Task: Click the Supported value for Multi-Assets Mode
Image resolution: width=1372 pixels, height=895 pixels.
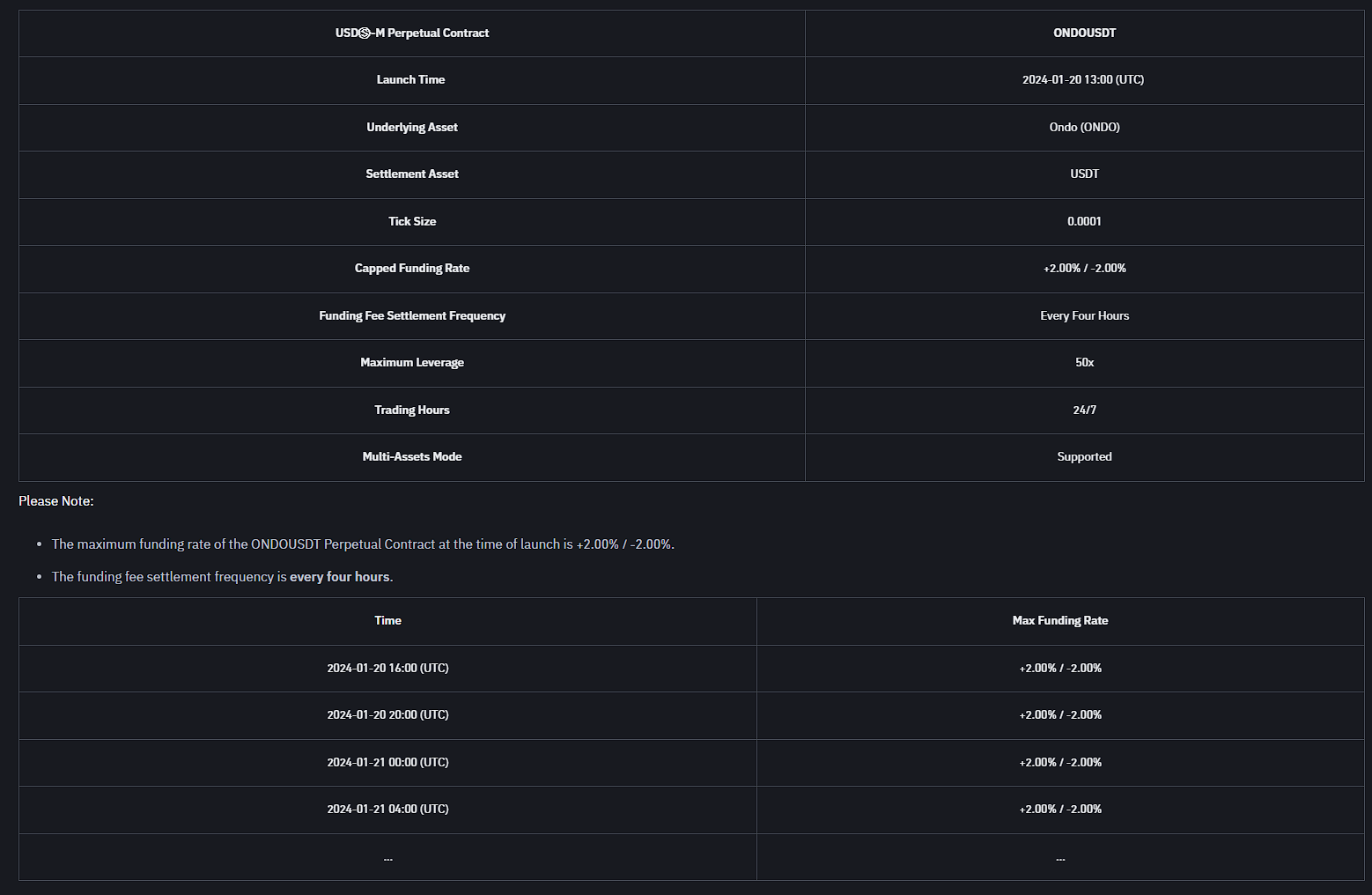Action: tap(1084, 456)
